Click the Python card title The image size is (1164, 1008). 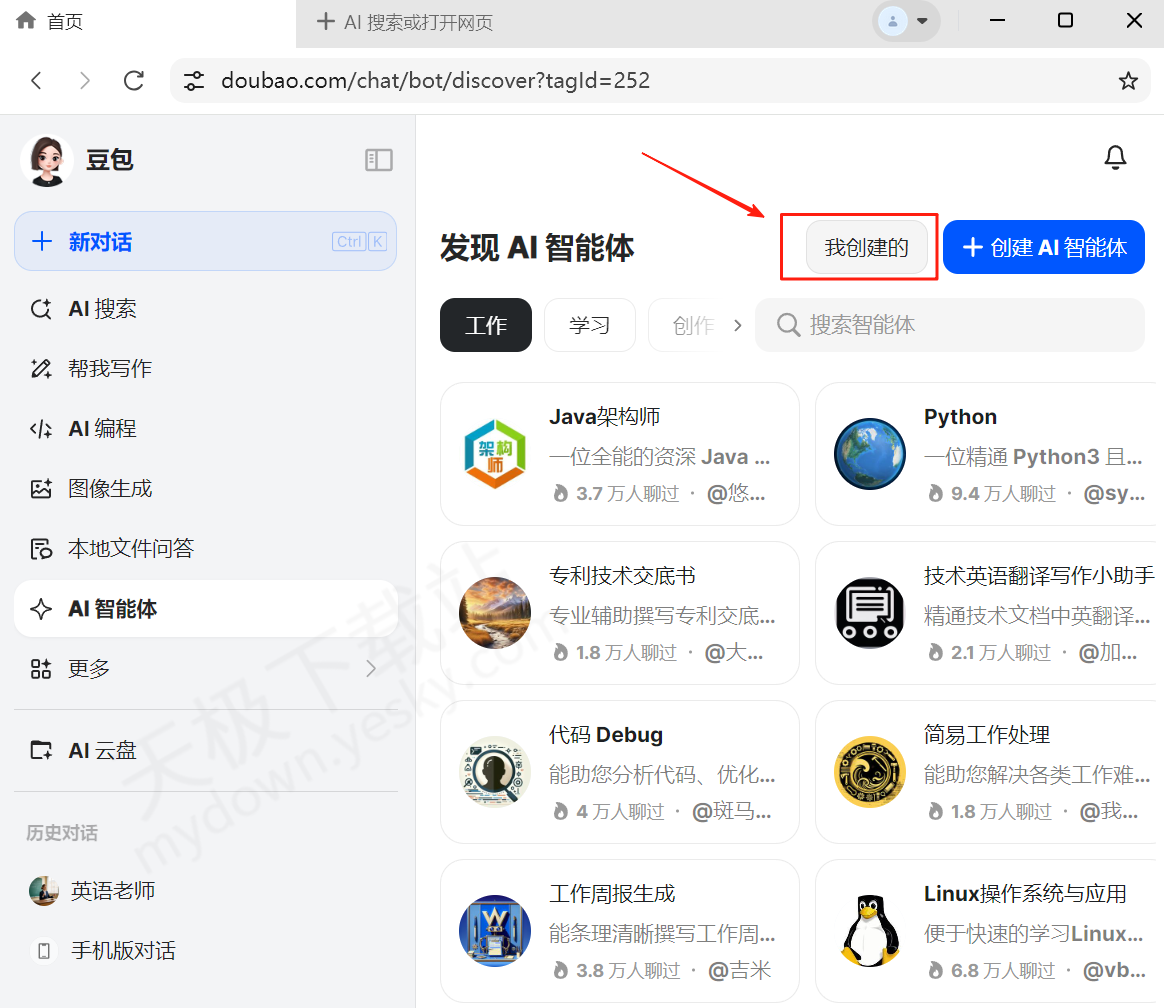click(x=960, y=416)
